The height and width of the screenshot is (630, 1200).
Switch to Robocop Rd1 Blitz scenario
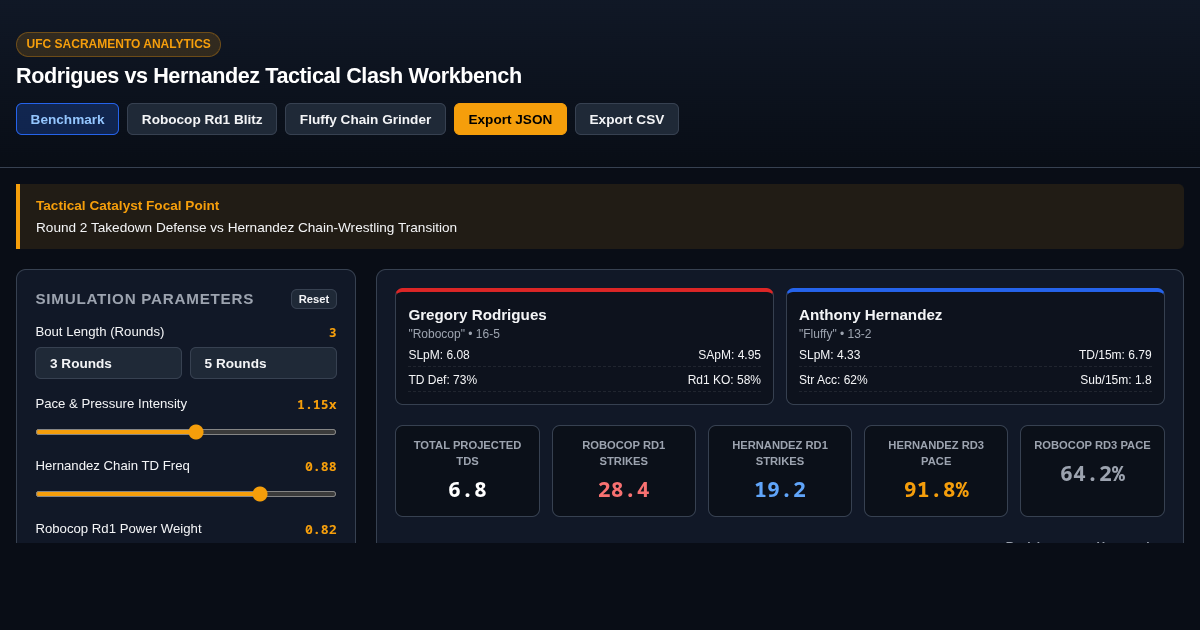click(x=202, y=119)
